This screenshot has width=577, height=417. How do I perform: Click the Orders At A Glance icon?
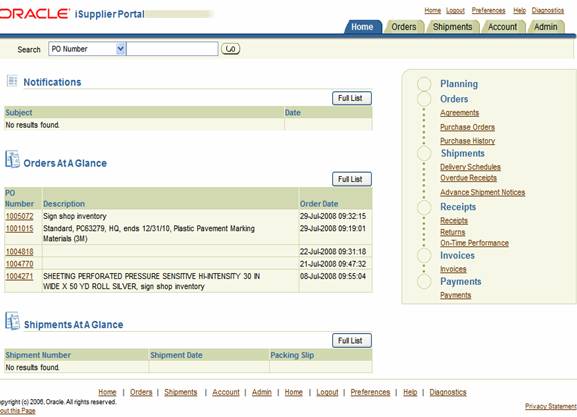tap(12, 159)
